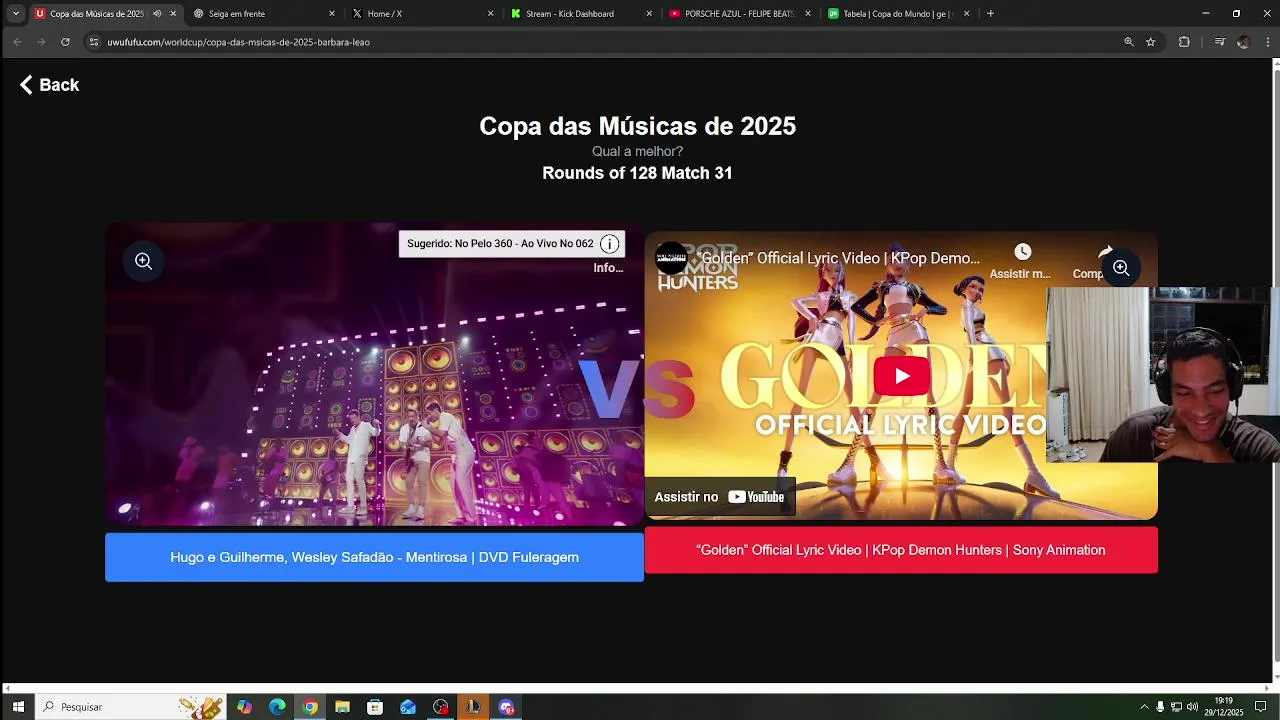Image resolution: width=1280 pixels, height=720 pixels.
Task: Switch to Stream - Kick Dashboard tab
Action: pyautogui.click(x=579, y=14)
